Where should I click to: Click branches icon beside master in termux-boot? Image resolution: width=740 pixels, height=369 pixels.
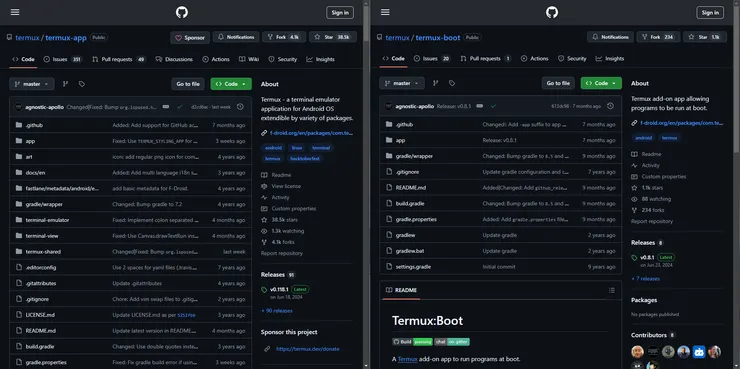436,83
